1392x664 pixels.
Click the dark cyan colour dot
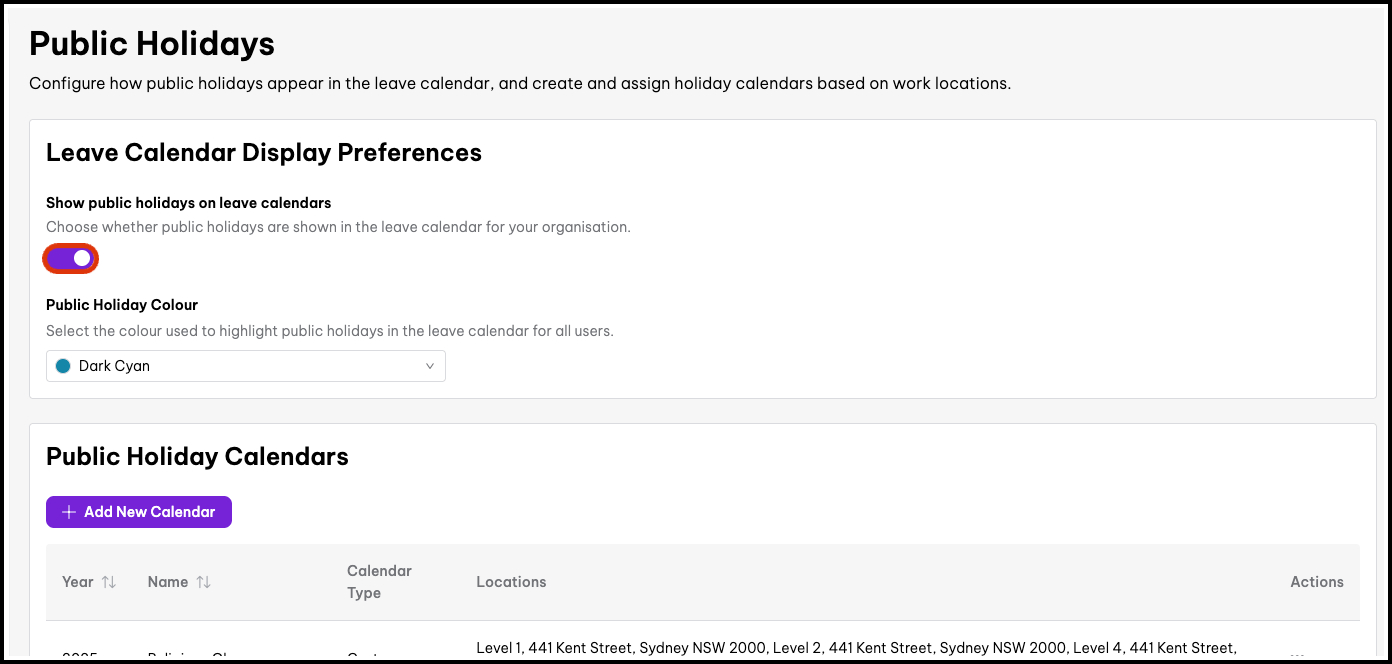coord(63,366)
